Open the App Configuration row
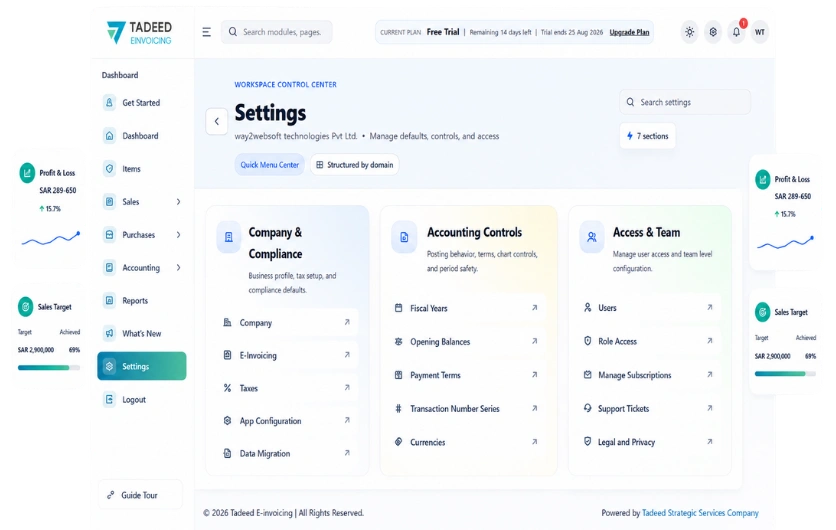836x530 pixels. pyautogui.click(x=287, y=421)
